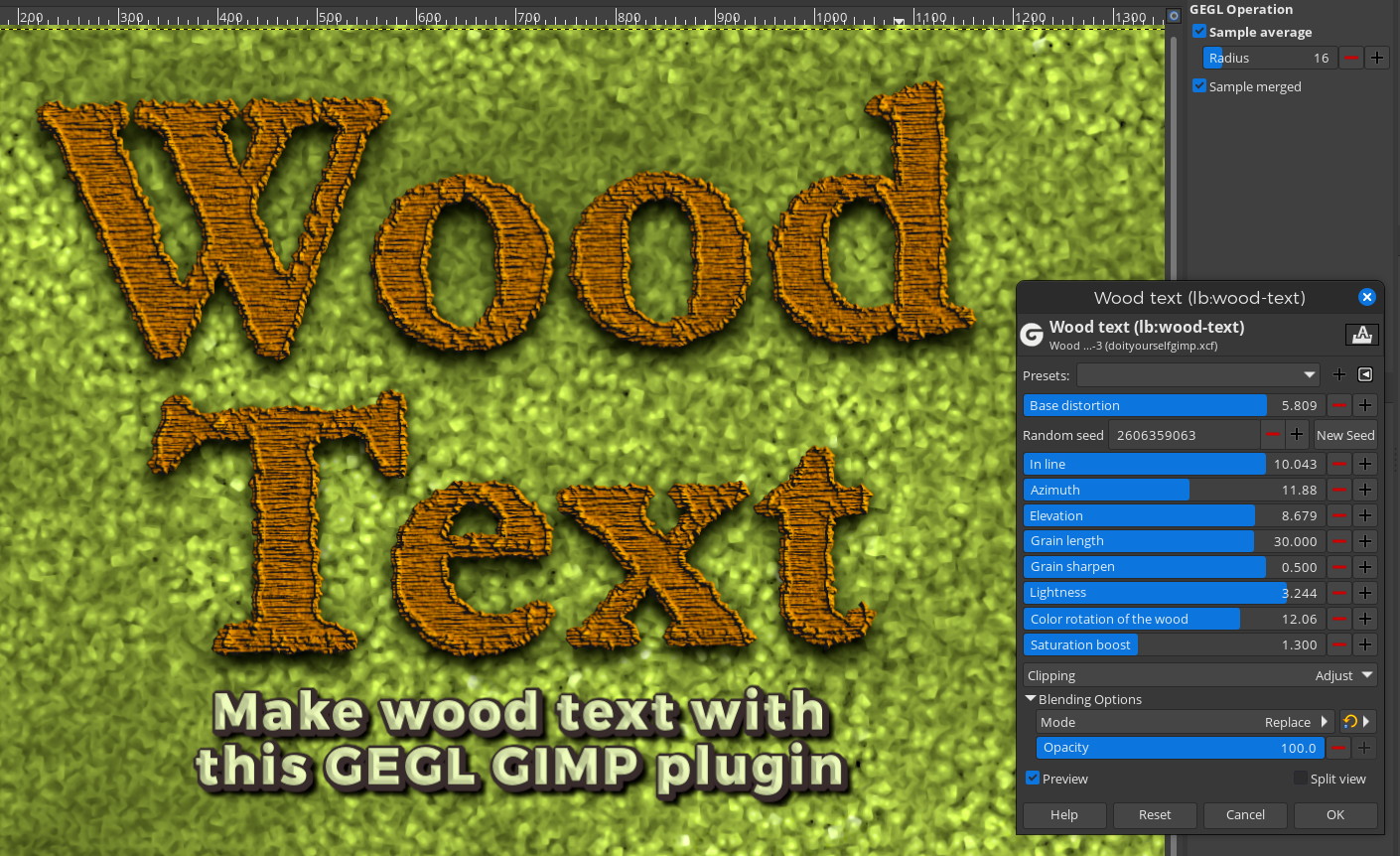The height and width of the screenshot is (856, 1400).
Task: Toggle the Preview checkbox
Action: click(x=1033, y=779)
